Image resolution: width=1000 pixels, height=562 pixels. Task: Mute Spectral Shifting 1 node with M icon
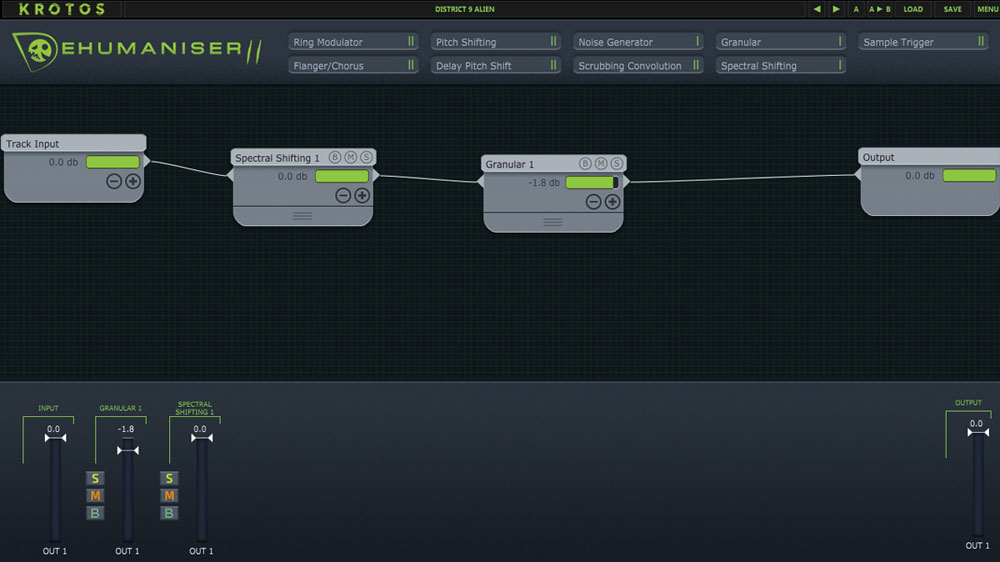(351, 157)
